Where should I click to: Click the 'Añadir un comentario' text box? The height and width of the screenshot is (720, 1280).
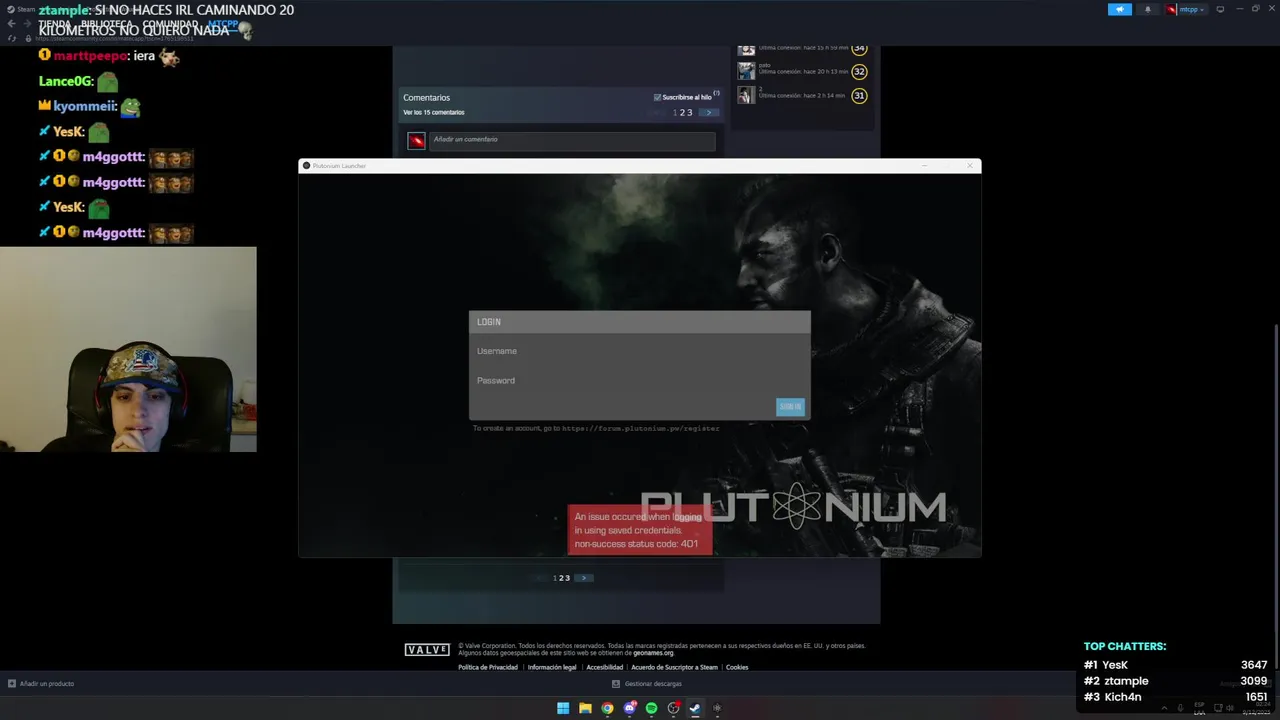pos(572,140)
